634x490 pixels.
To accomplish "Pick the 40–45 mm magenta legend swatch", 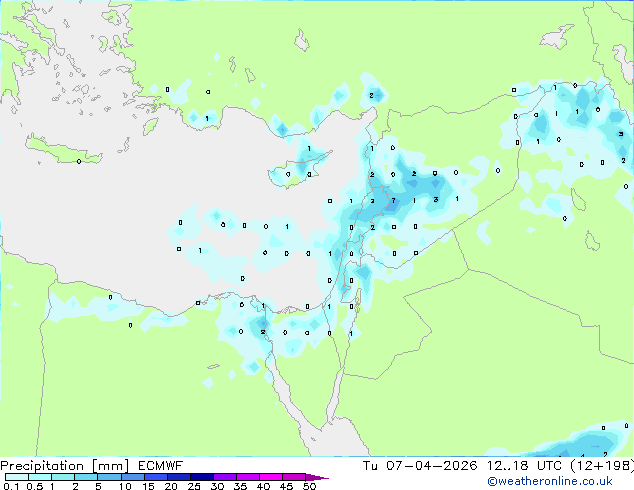I will (x=271, y=477).
